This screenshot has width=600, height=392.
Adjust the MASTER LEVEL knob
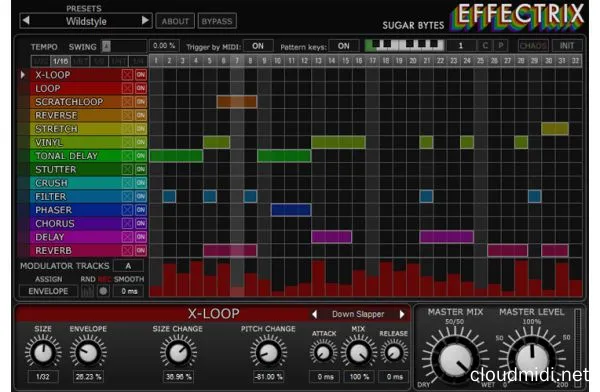tap(532, 358)
